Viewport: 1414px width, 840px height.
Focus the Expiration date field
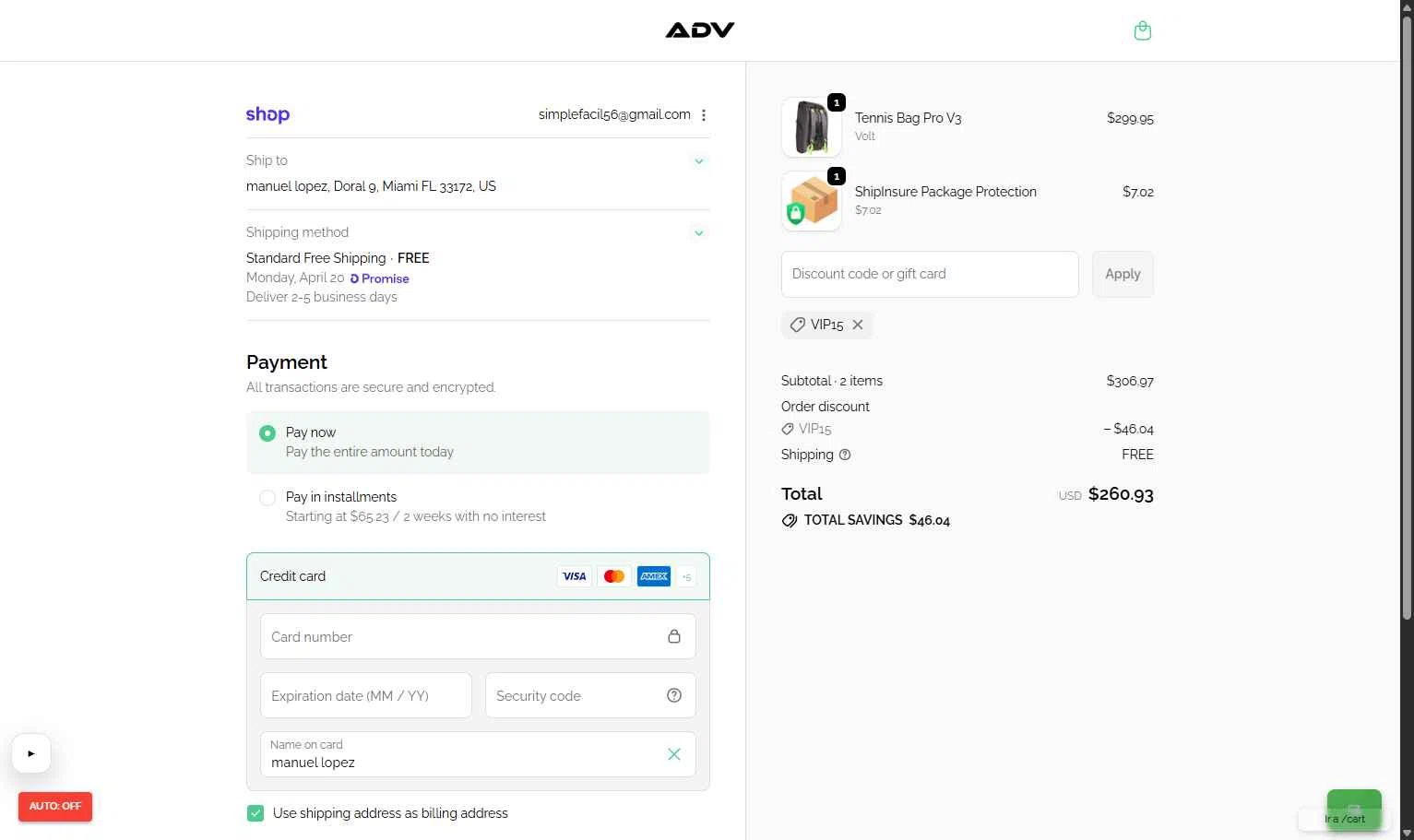click(366, 695)
